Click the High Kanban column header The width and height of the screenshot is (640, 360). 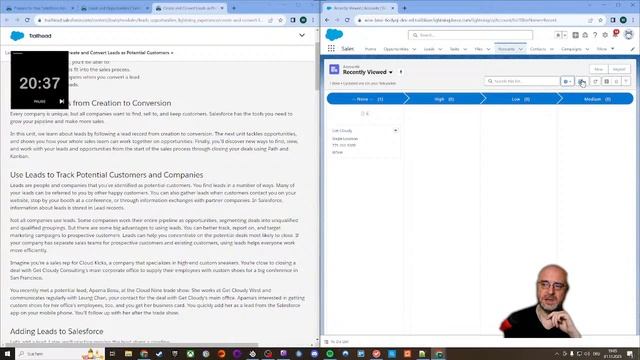444,99
